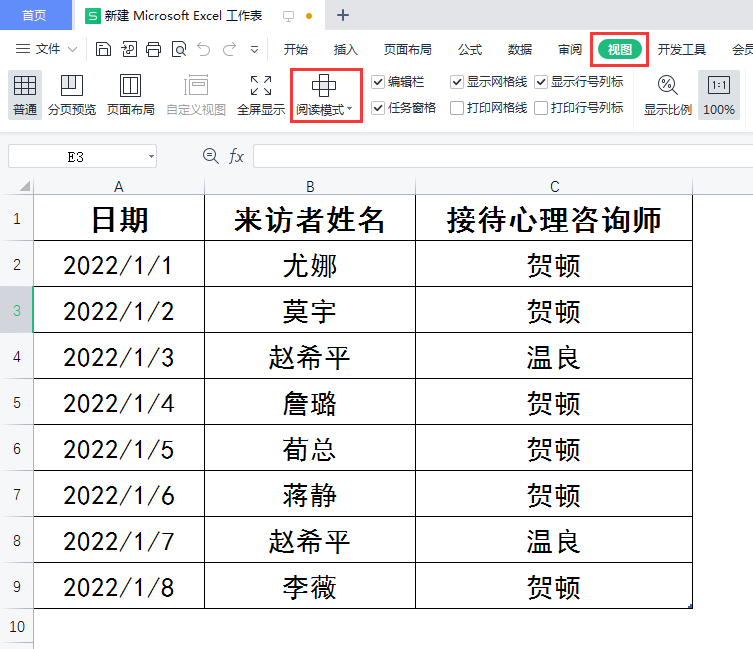Open the 插入 ribbon tab
The height and width of the screenshot is (649, 753).
(345, 49)
